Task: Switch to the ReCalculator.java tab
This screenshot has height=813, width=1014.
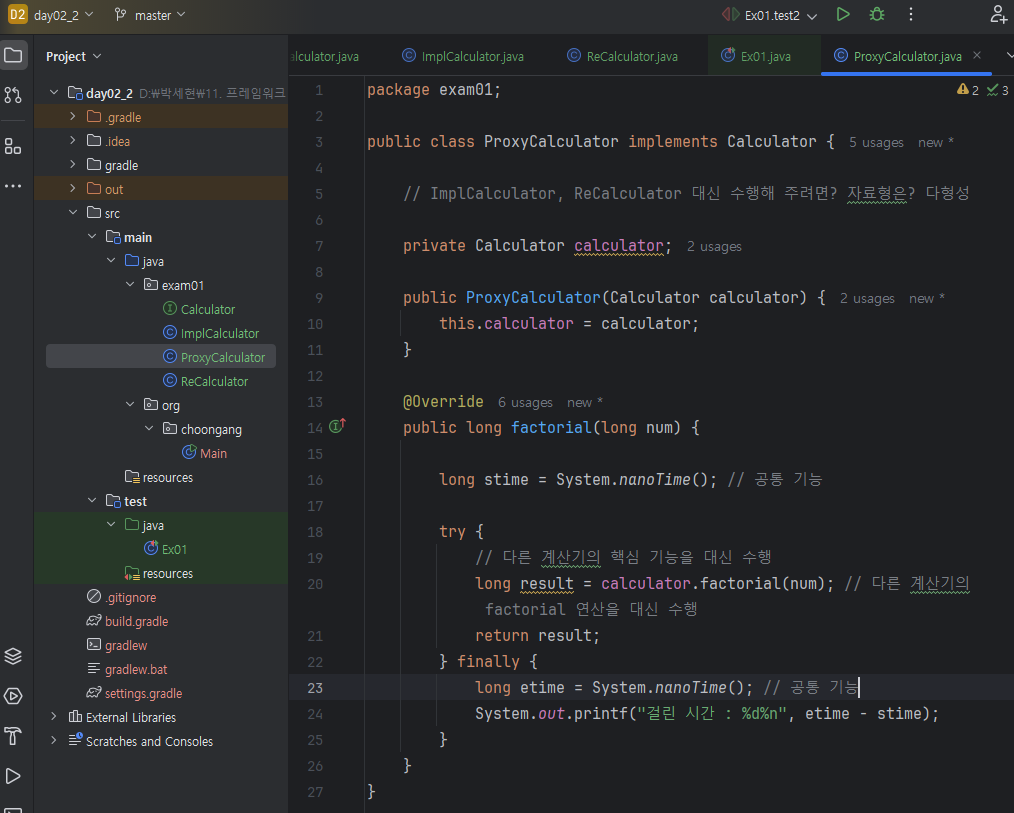Action: [622, 56]
